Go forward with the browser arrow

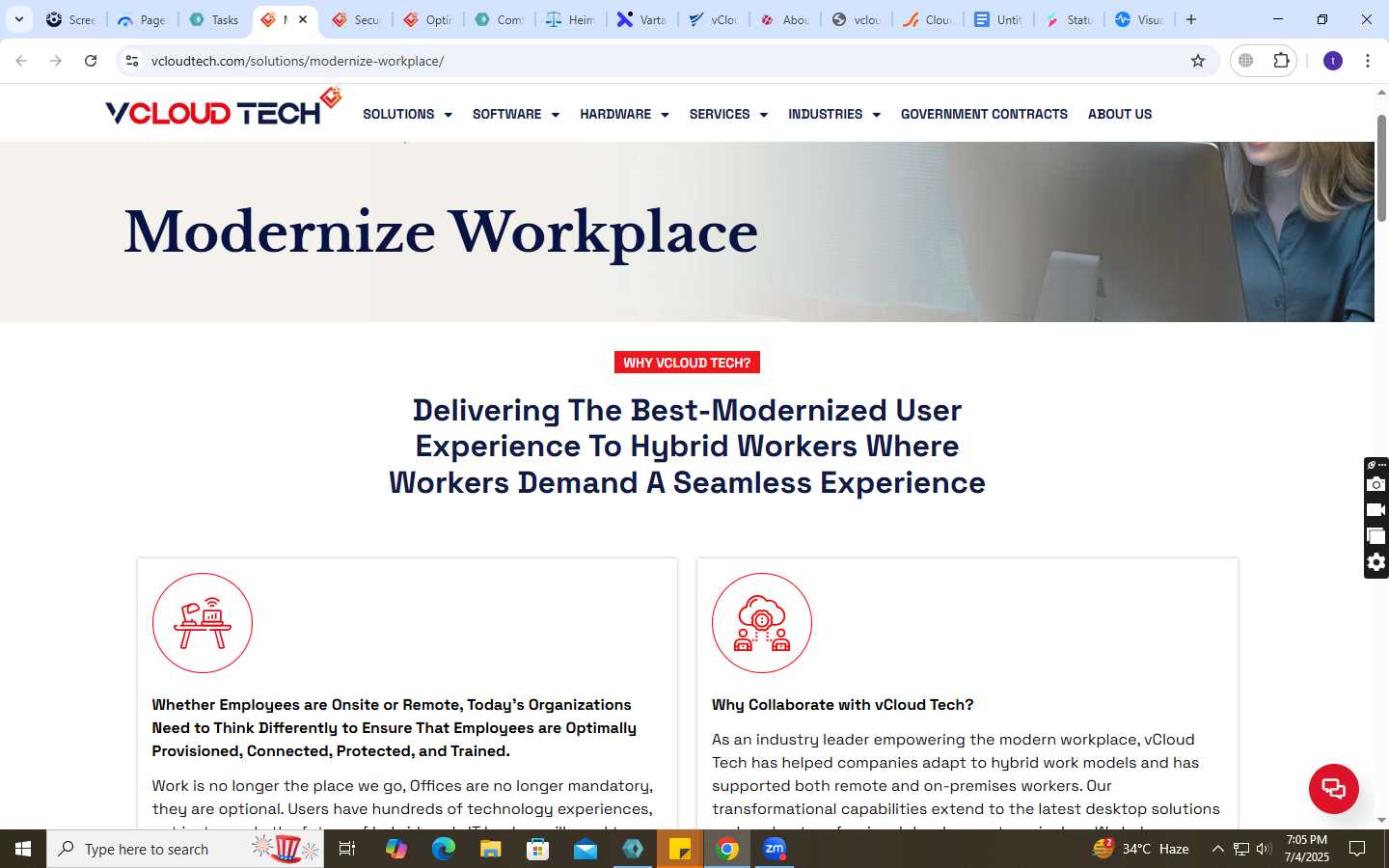[56, 61]
